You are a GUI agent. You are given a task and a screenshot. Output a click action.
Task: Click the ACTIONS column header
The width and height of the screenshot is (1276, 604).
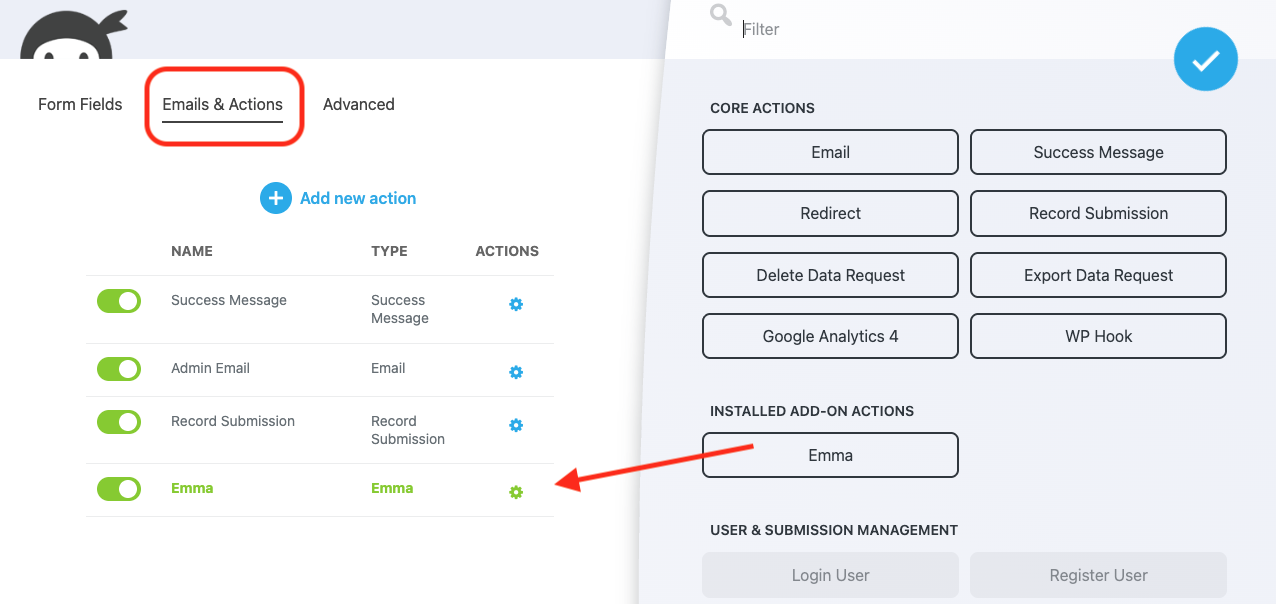(x=507, y=251)
